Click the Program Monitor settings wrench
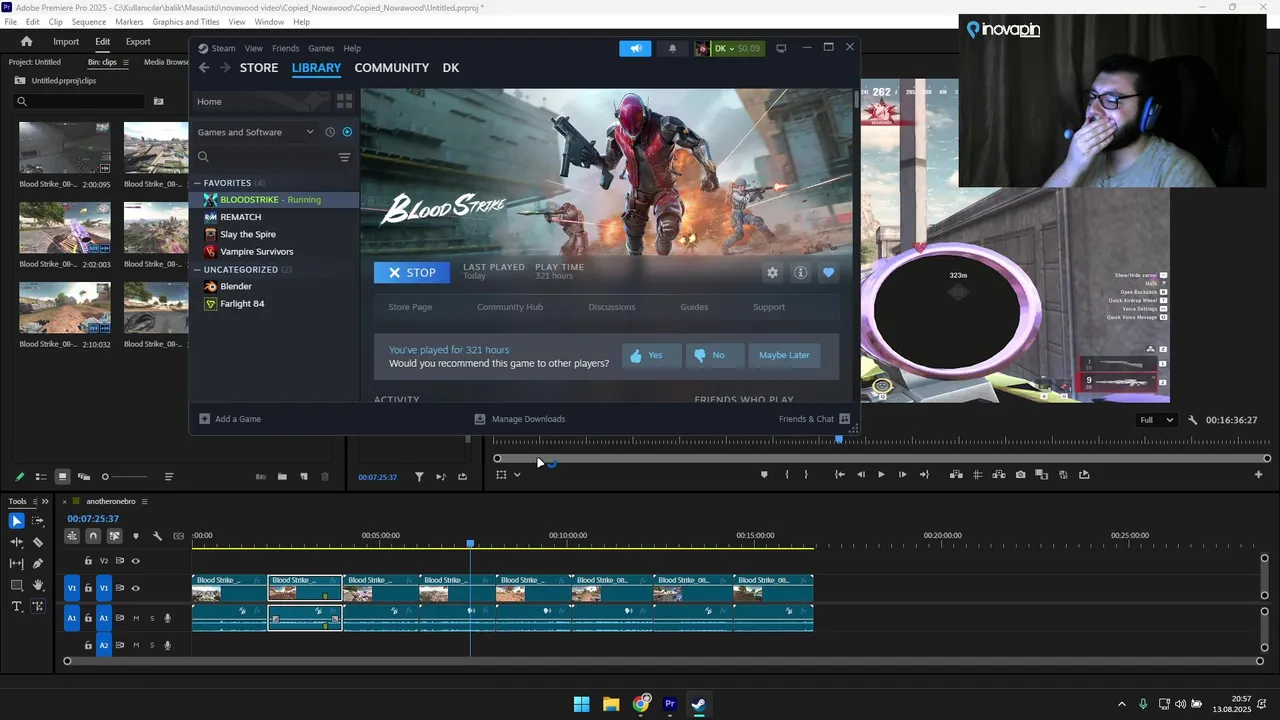The width and height of the screenshot is (1280, 720). click(x=1192, y=420)
